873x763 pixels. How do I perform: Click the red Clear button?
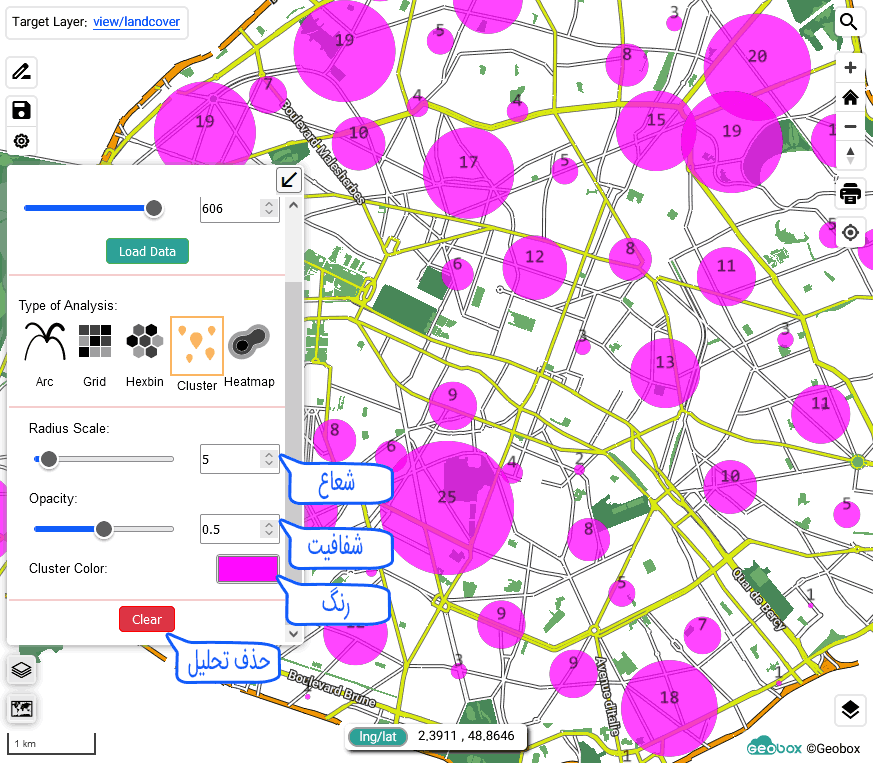147,619
